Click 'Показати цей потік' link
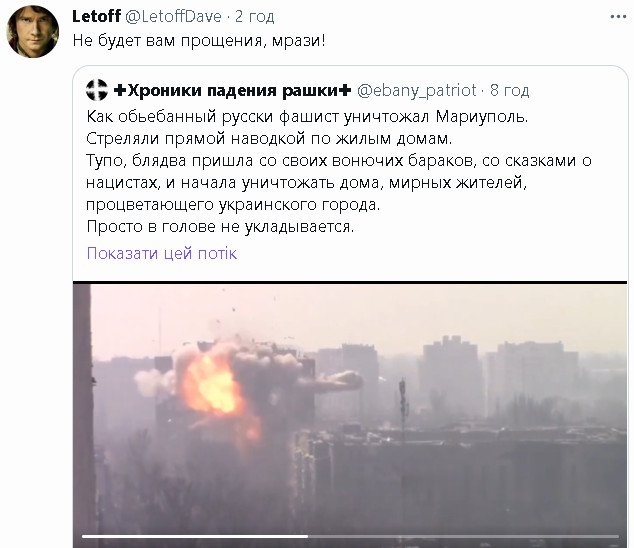This screenshot has height=548, width=634. click(162, 253)
